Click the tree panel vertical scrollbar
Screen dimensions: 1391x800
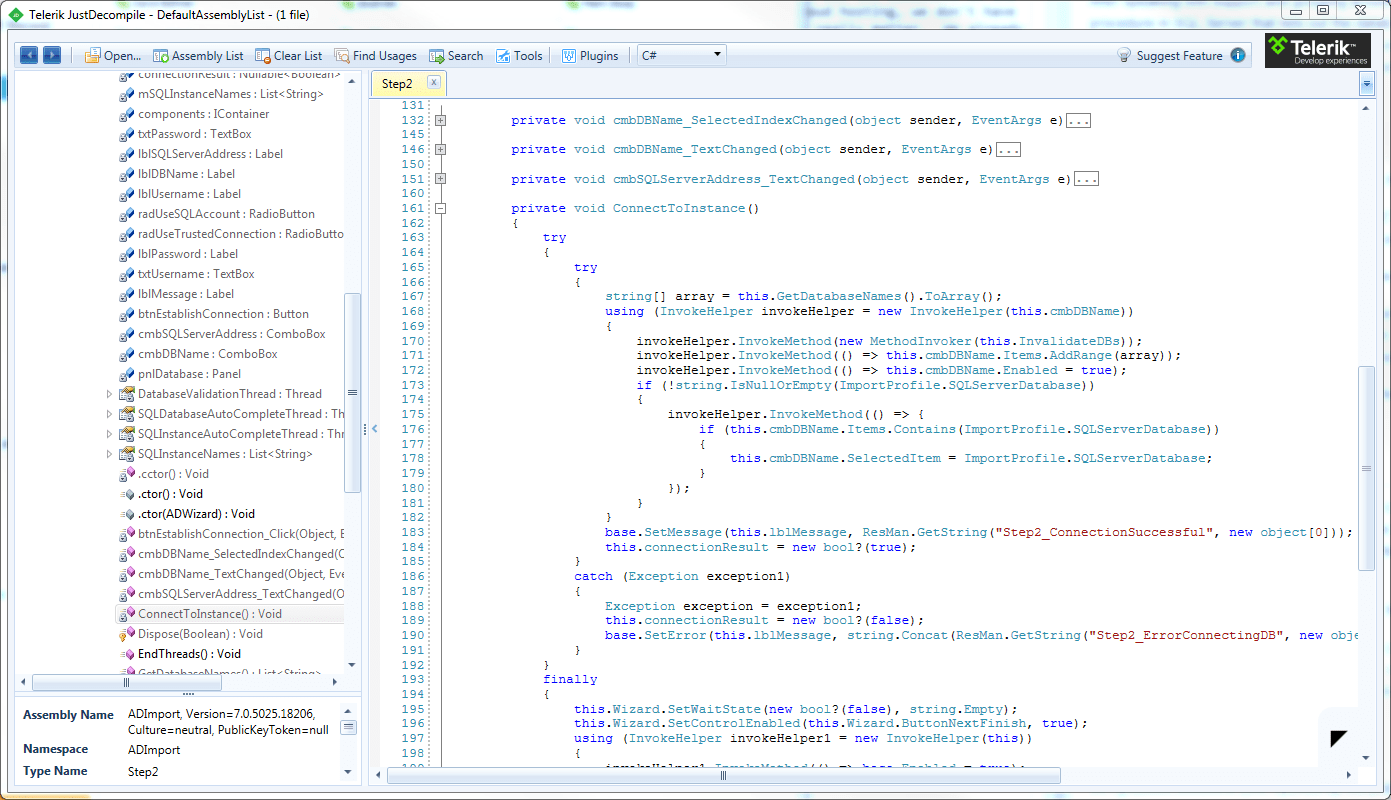click(352, 392)
